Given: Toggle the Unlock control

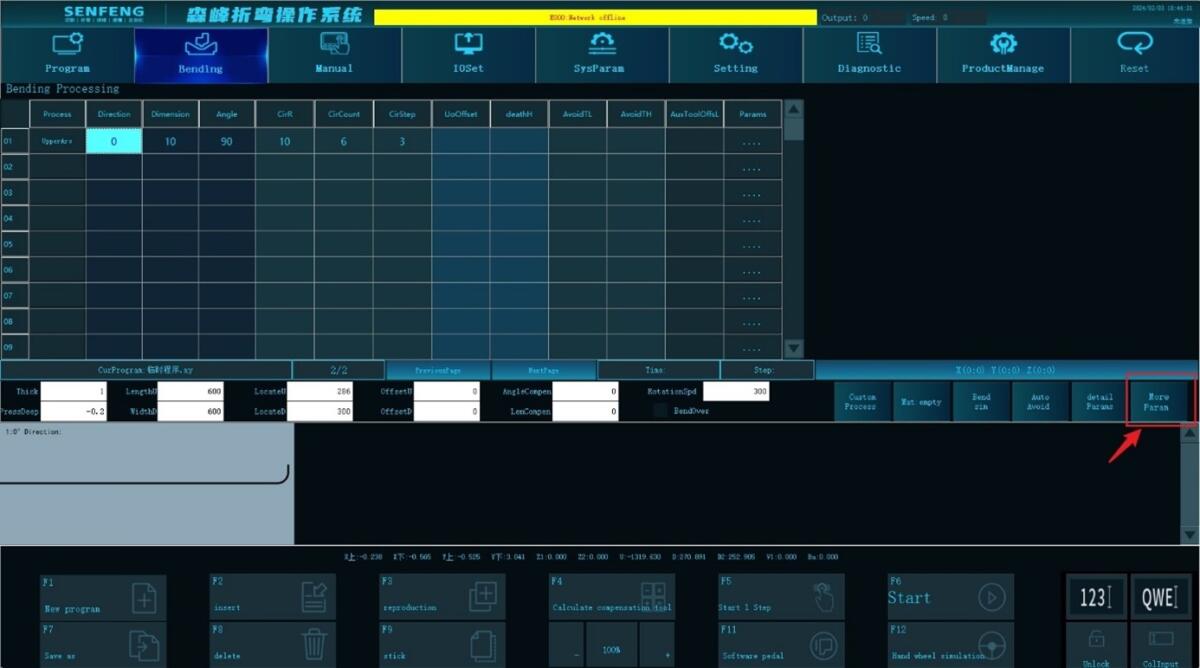Looking at the screenshot, I should click(1095, 645).
